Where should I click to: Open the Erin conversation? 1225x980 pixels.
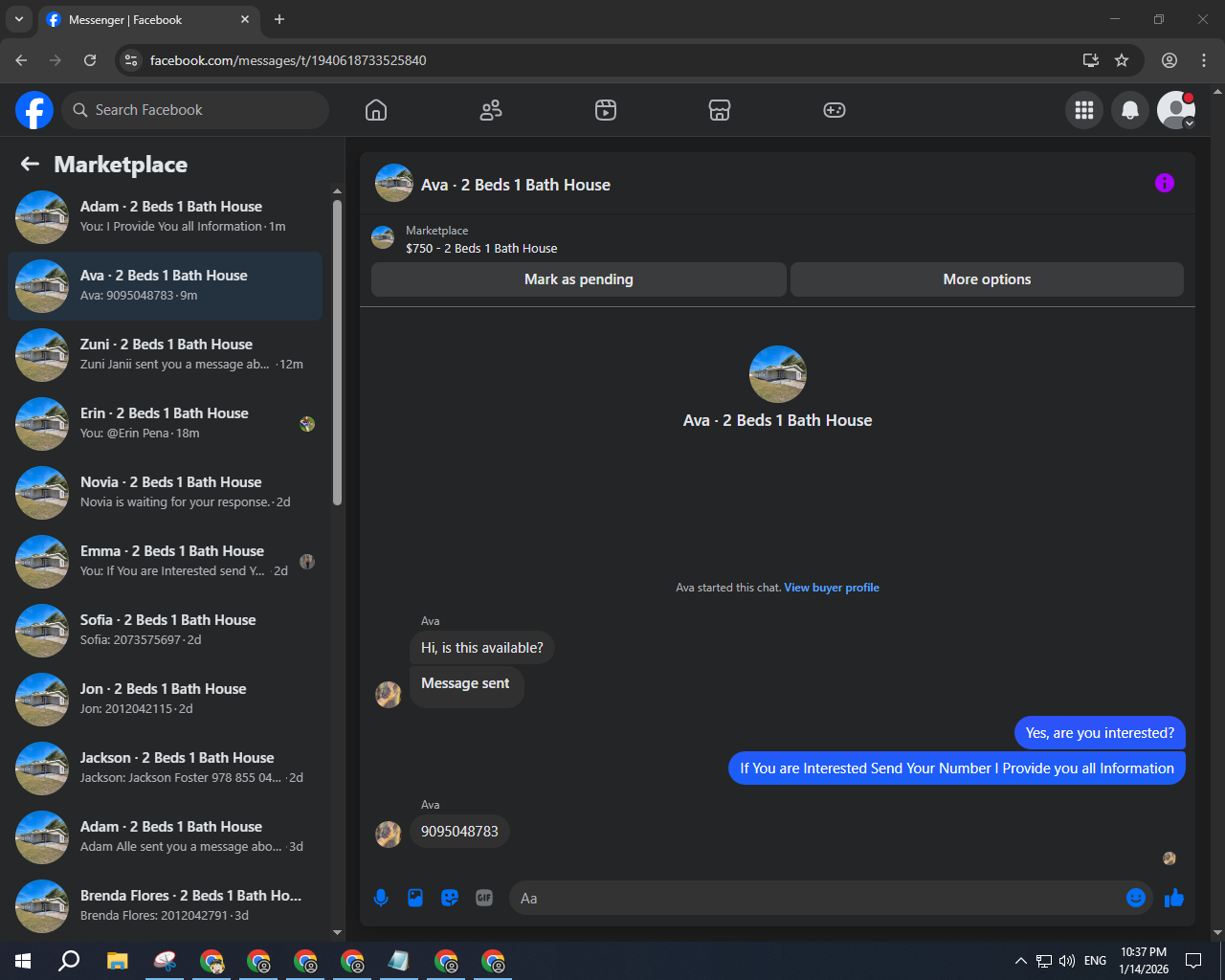165,424
